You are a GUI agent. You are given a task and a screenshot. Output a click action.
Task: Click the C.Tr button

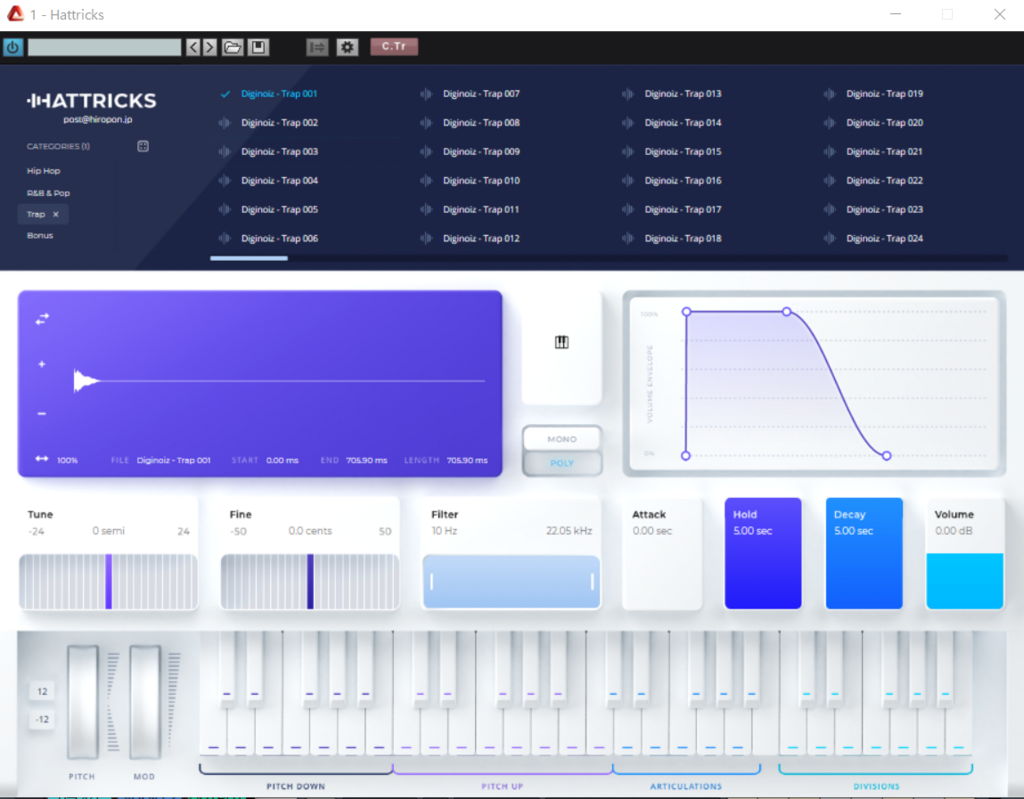pyautogui.click(x=394, y=46)
